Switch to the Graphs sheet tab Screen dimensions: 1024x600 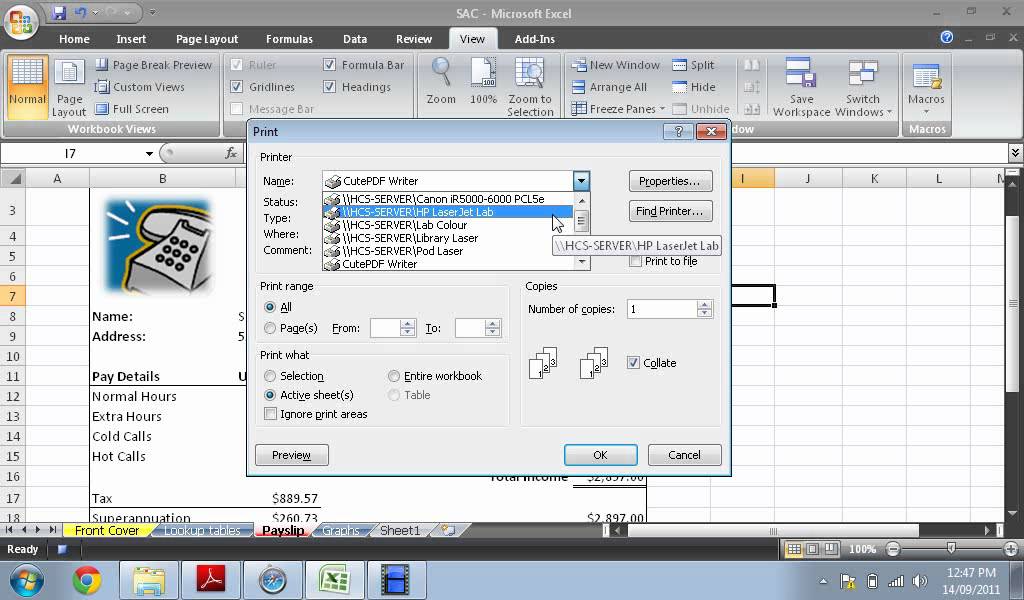click(x=341, y=530)
